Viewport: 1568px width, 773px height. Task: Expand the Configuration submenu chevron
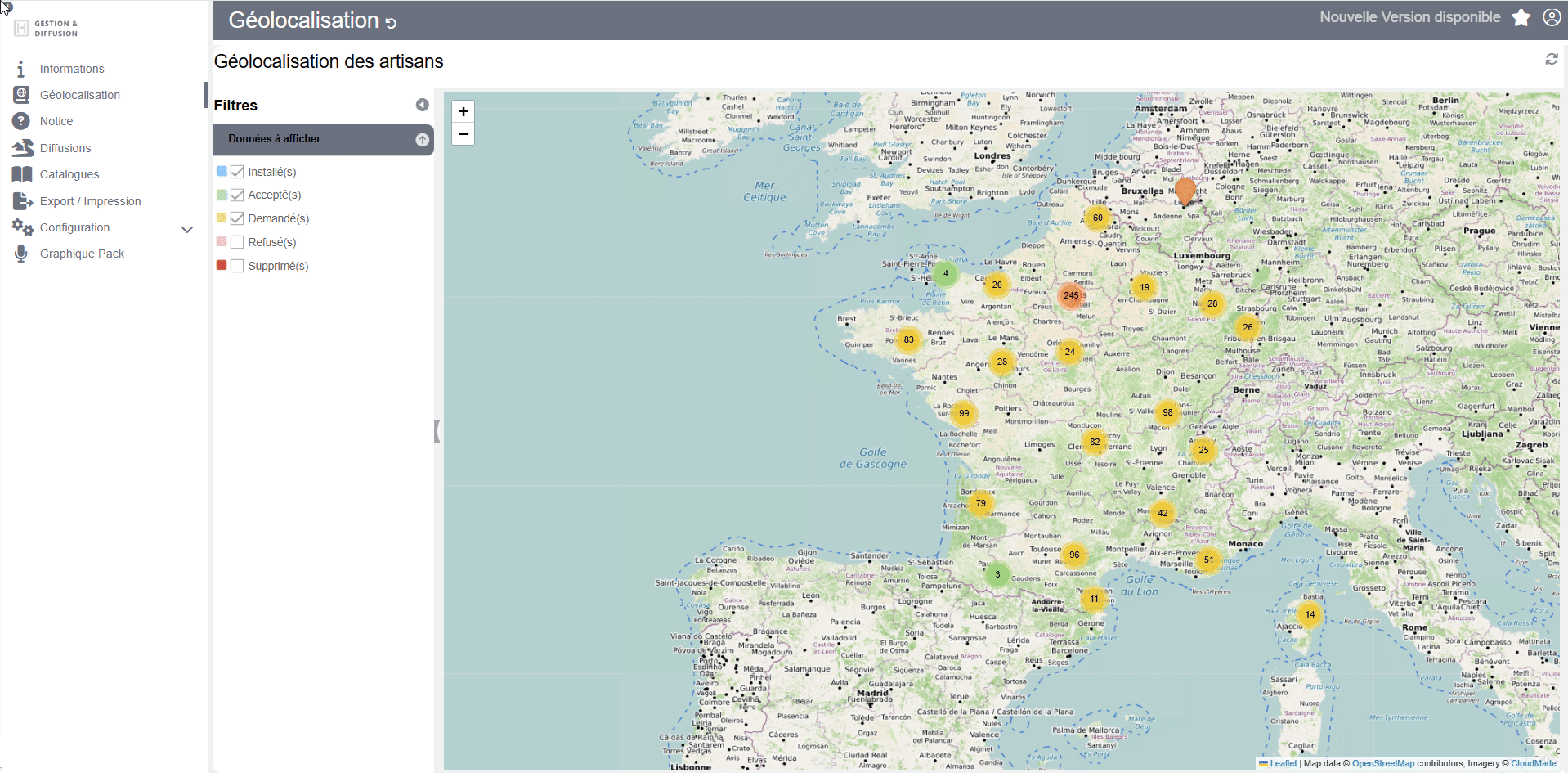pos(187,229)
